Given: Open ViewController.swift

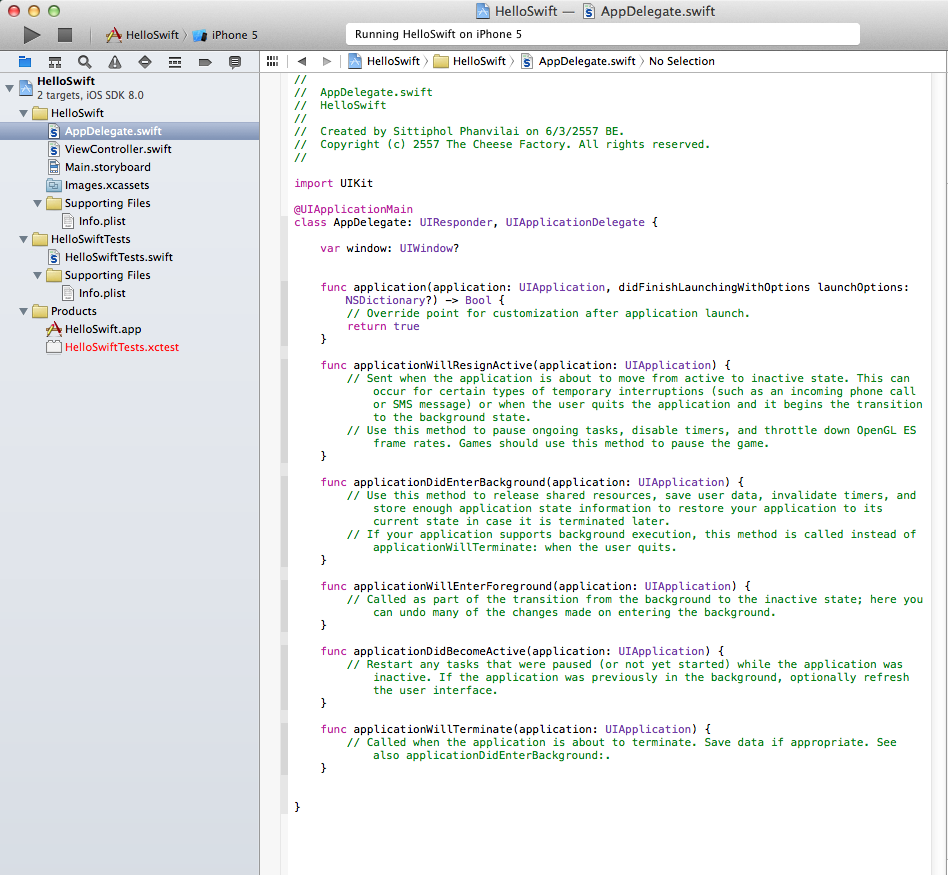Looking at the screenshot, I should 129,149.
